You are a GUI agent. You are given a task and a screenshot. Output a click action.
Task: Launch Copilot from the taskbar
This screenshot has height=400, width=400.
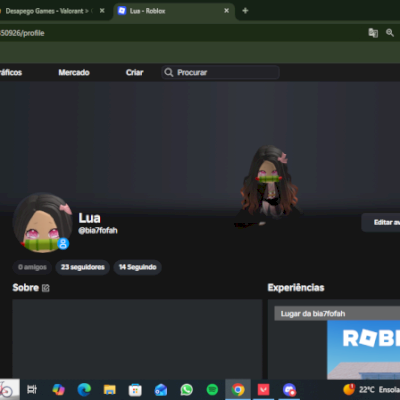point(58,389)
